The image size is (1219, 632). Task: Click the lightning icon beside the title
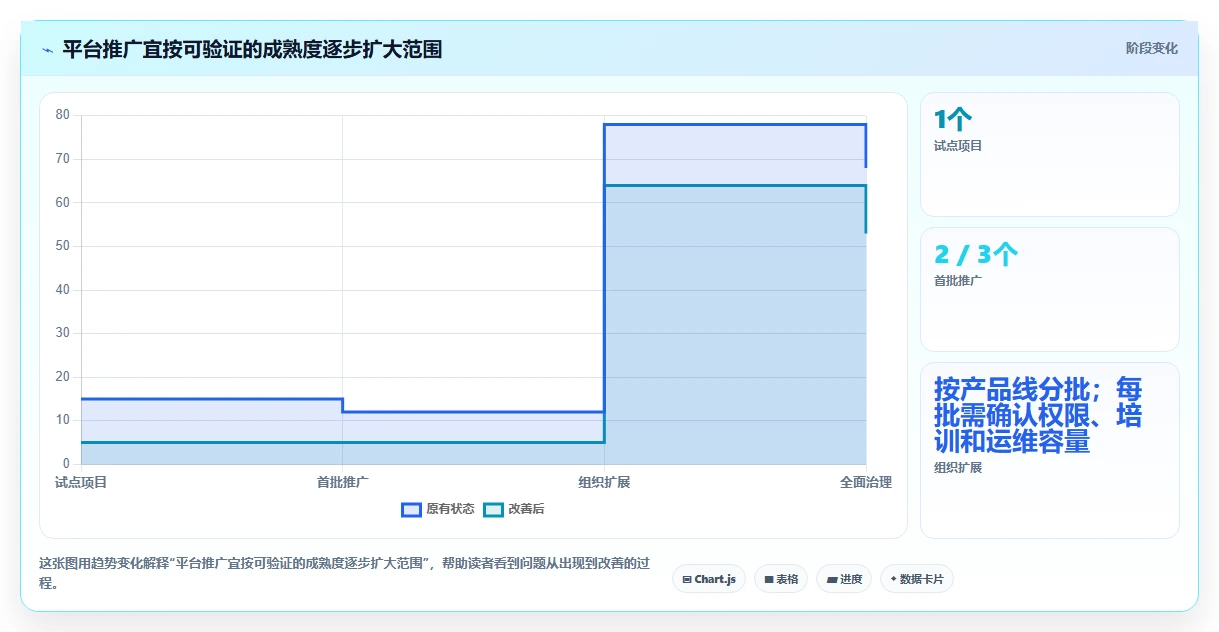tap(48, 50)
